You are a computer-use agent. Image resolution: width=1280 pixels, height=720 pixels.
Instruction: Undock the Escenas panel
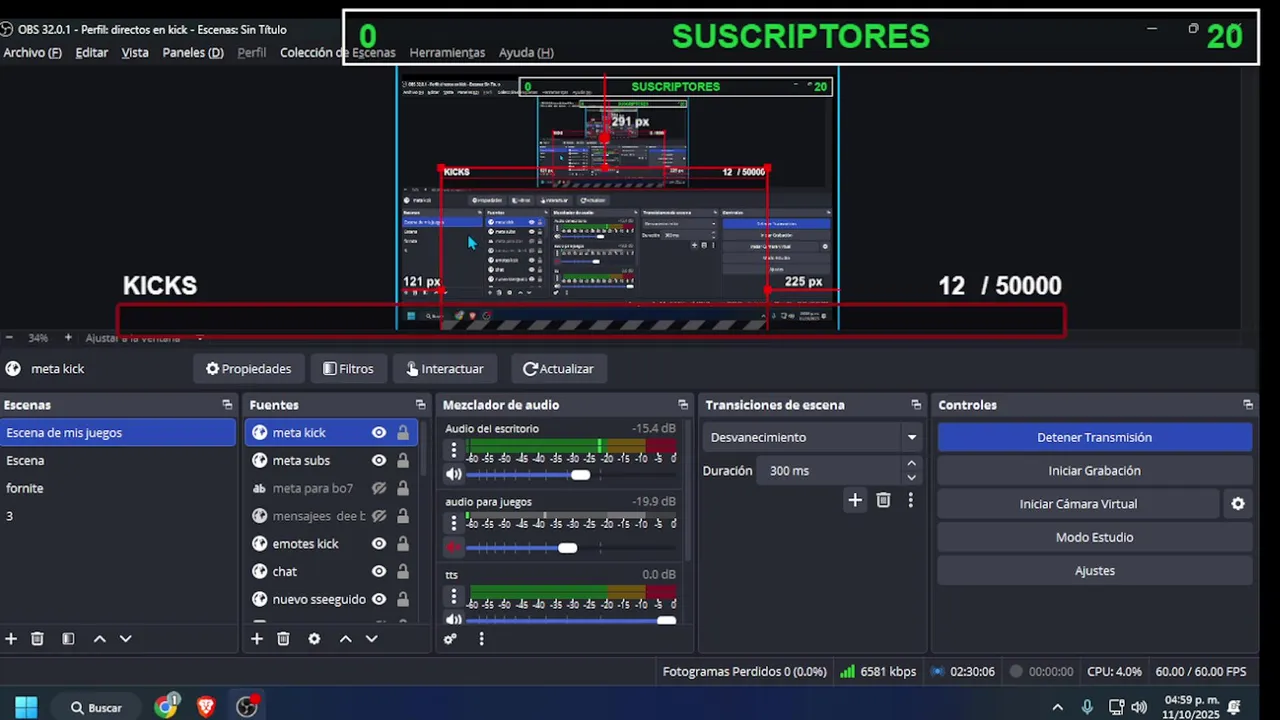pyautogui.click(x=227, y=405)
